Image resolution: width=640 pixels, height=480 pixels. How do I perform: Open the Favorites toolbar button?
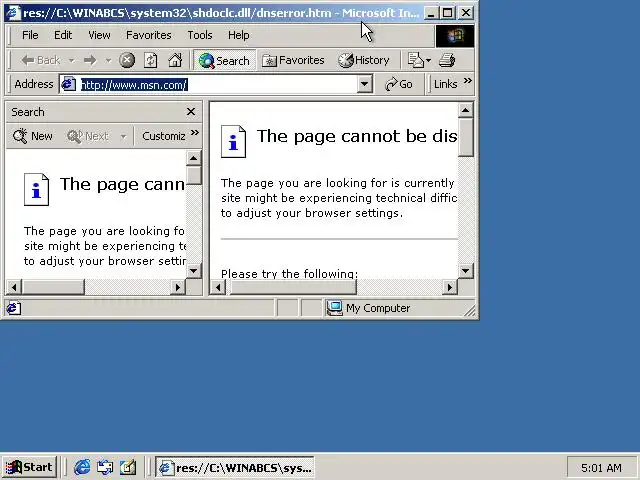293,60
